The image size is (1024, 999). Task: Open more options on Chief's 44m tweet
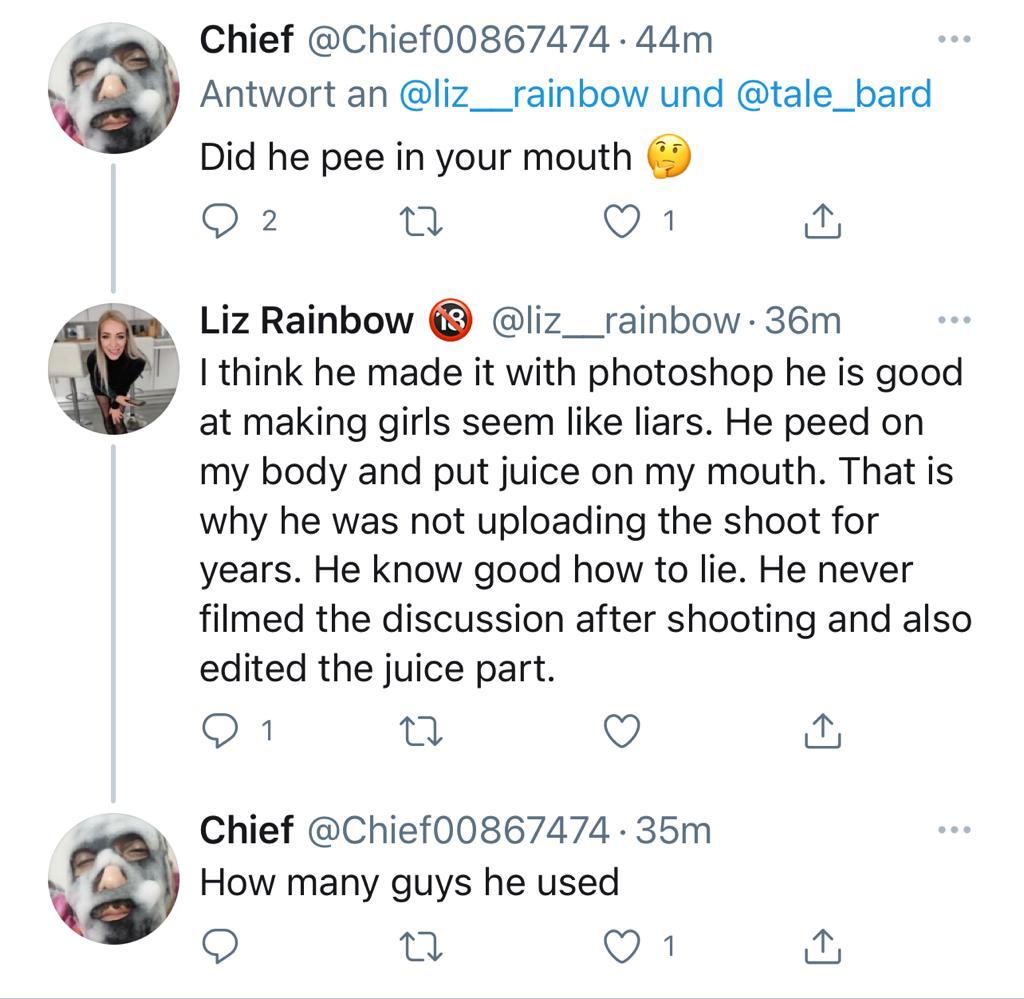pos(954,40)
